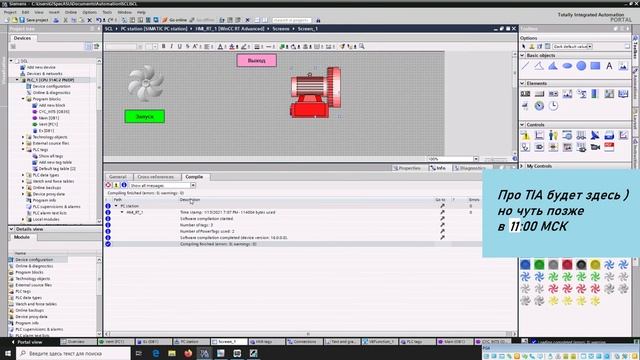
Task: Select the Gauge element in Elements
Action: coord(539,106)
